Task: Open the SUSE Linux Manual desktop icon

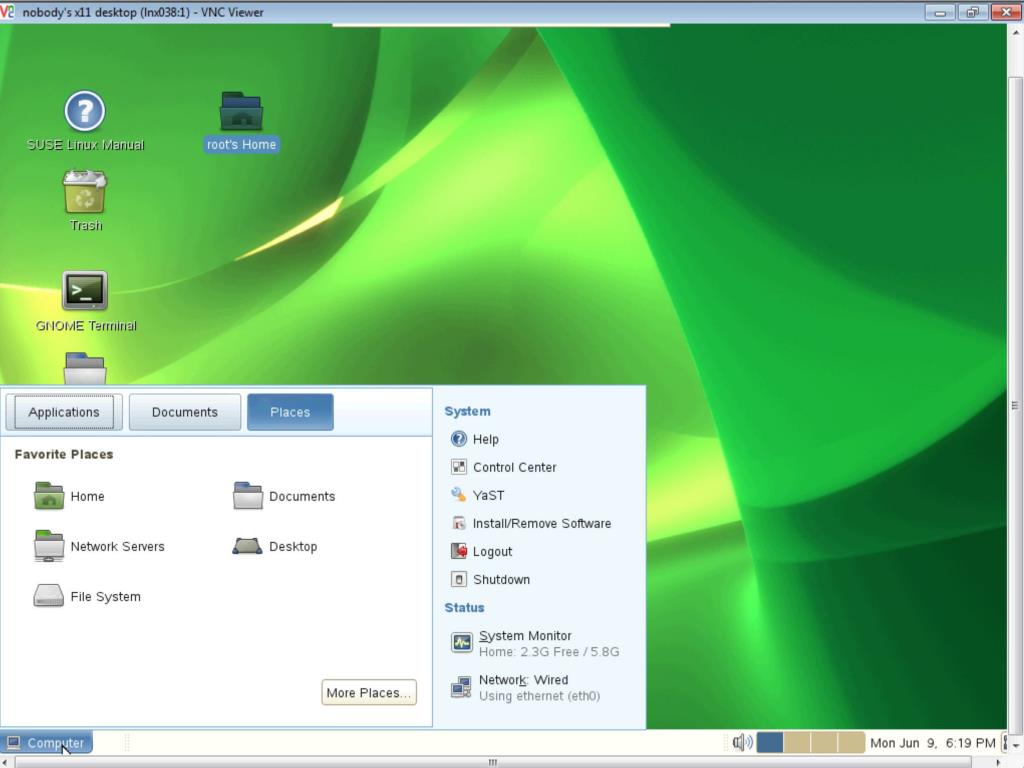Action: pyautogui.click(x=85, y=121)
